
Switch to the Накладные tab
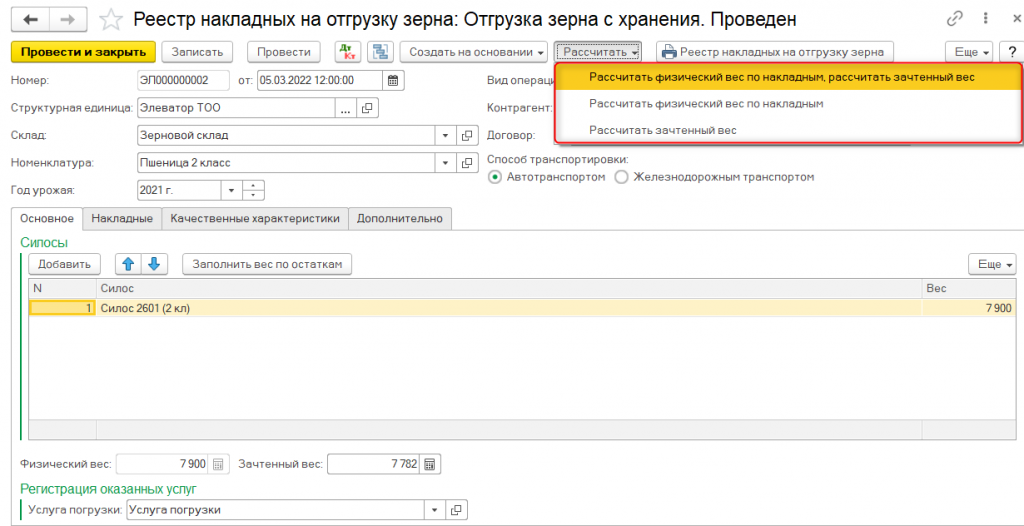[x=122, y=218]
